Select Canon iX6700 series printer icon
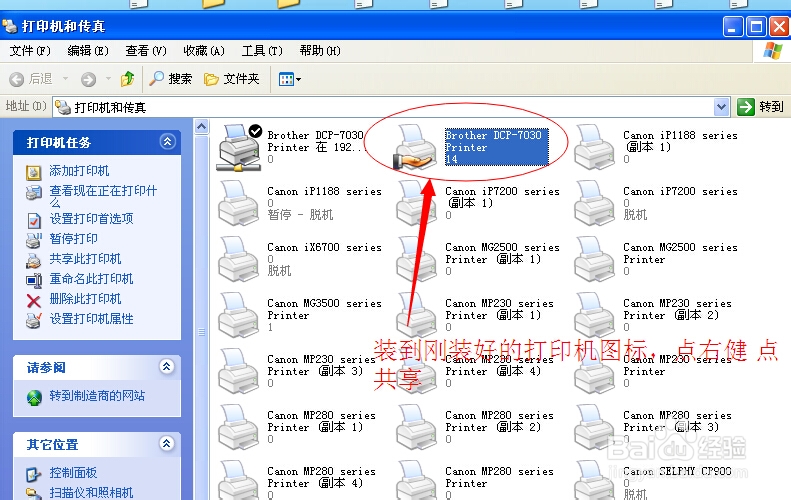Screen dimensions: 791x500 (x=239, y=259)
